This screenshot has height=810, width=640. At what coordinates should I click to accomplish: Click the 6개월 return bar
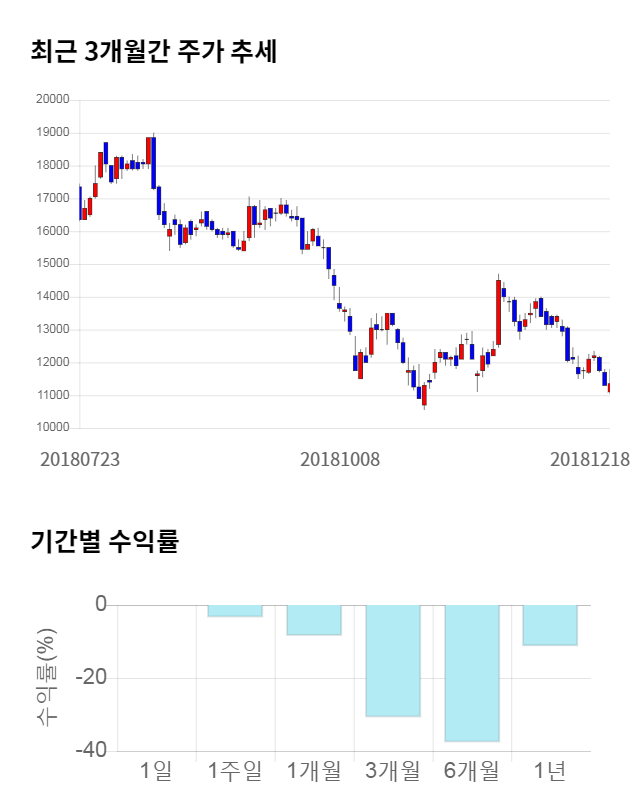471,673
